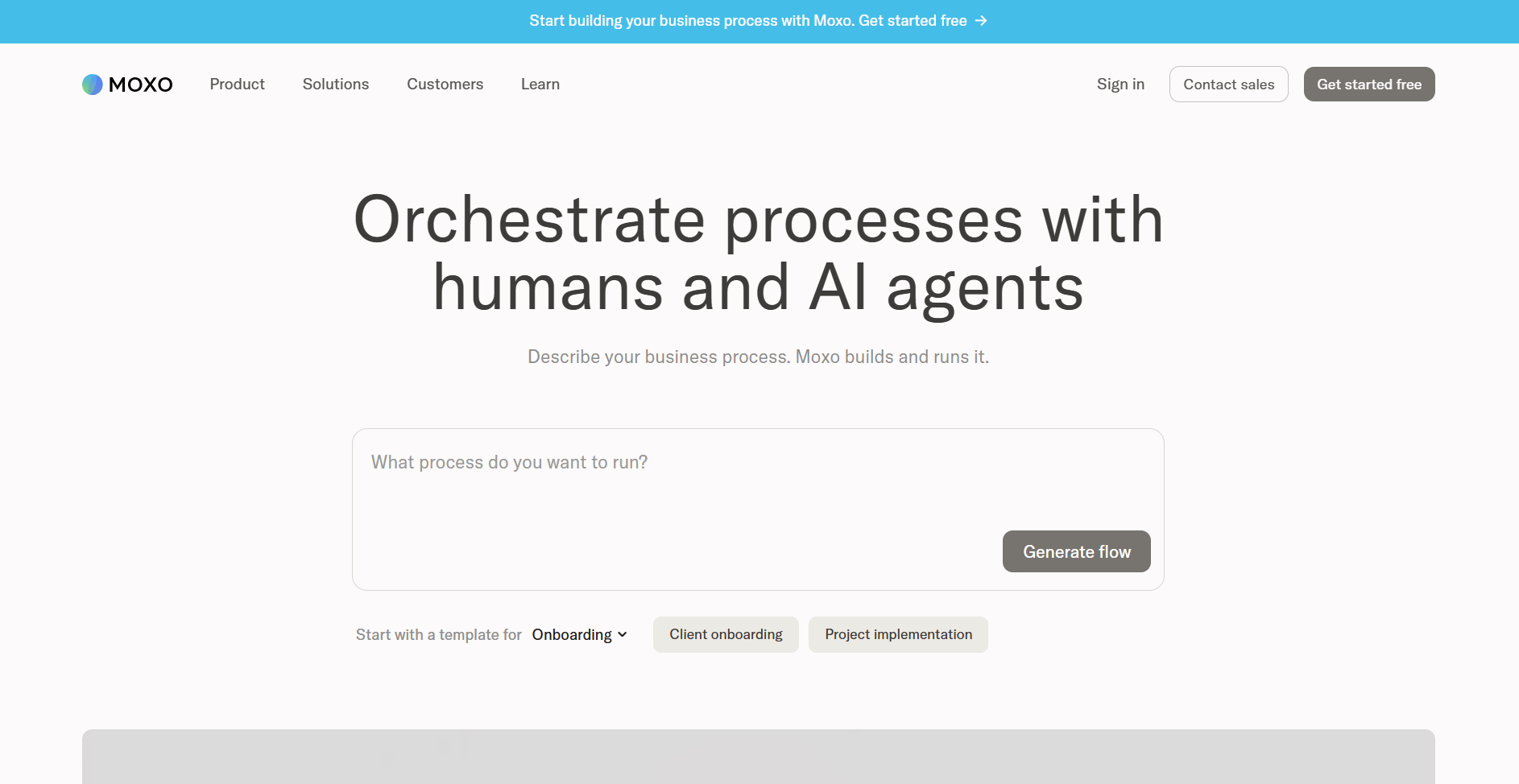Screen dimensions: 1519x784
Task: Open the Customers menu
Action: (x=445, y=85)
